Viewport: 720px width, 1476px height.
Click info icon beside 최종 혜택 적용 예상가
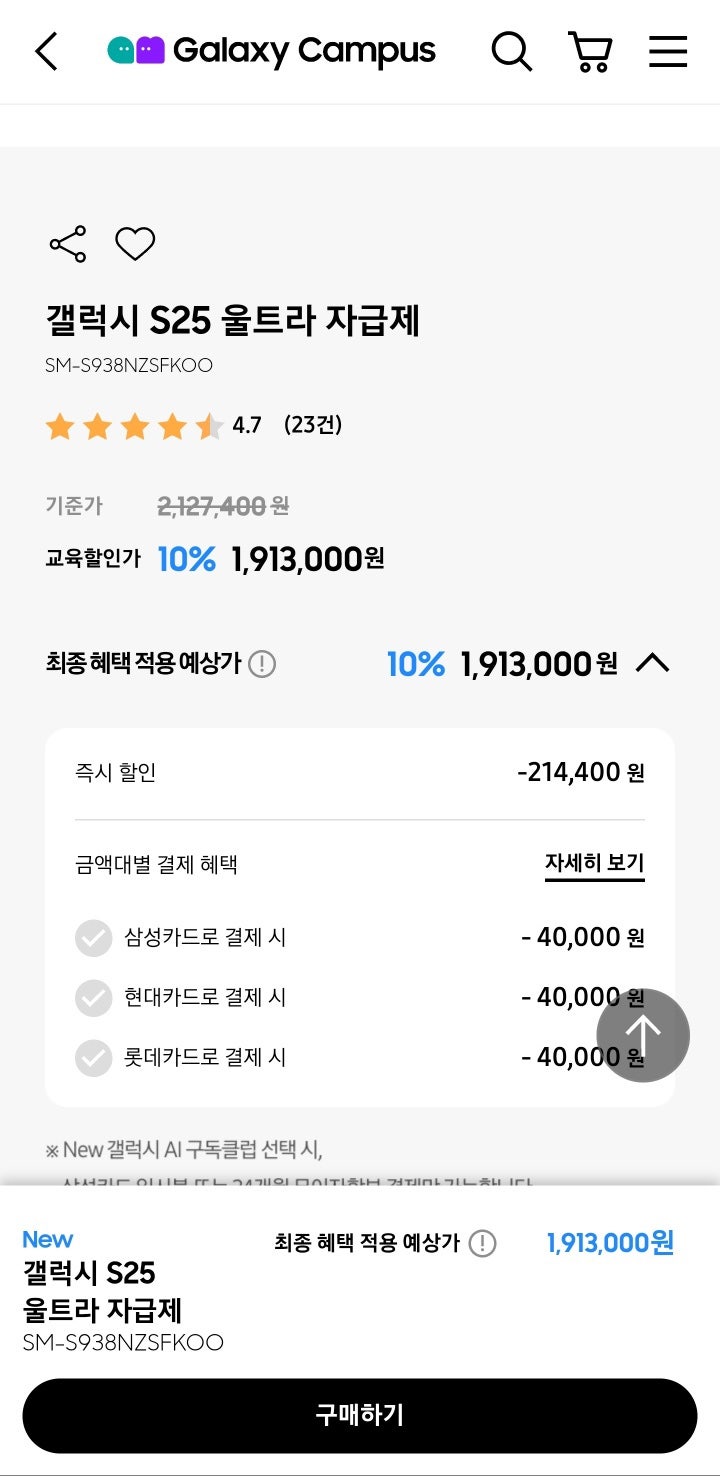tap(262, 664)
